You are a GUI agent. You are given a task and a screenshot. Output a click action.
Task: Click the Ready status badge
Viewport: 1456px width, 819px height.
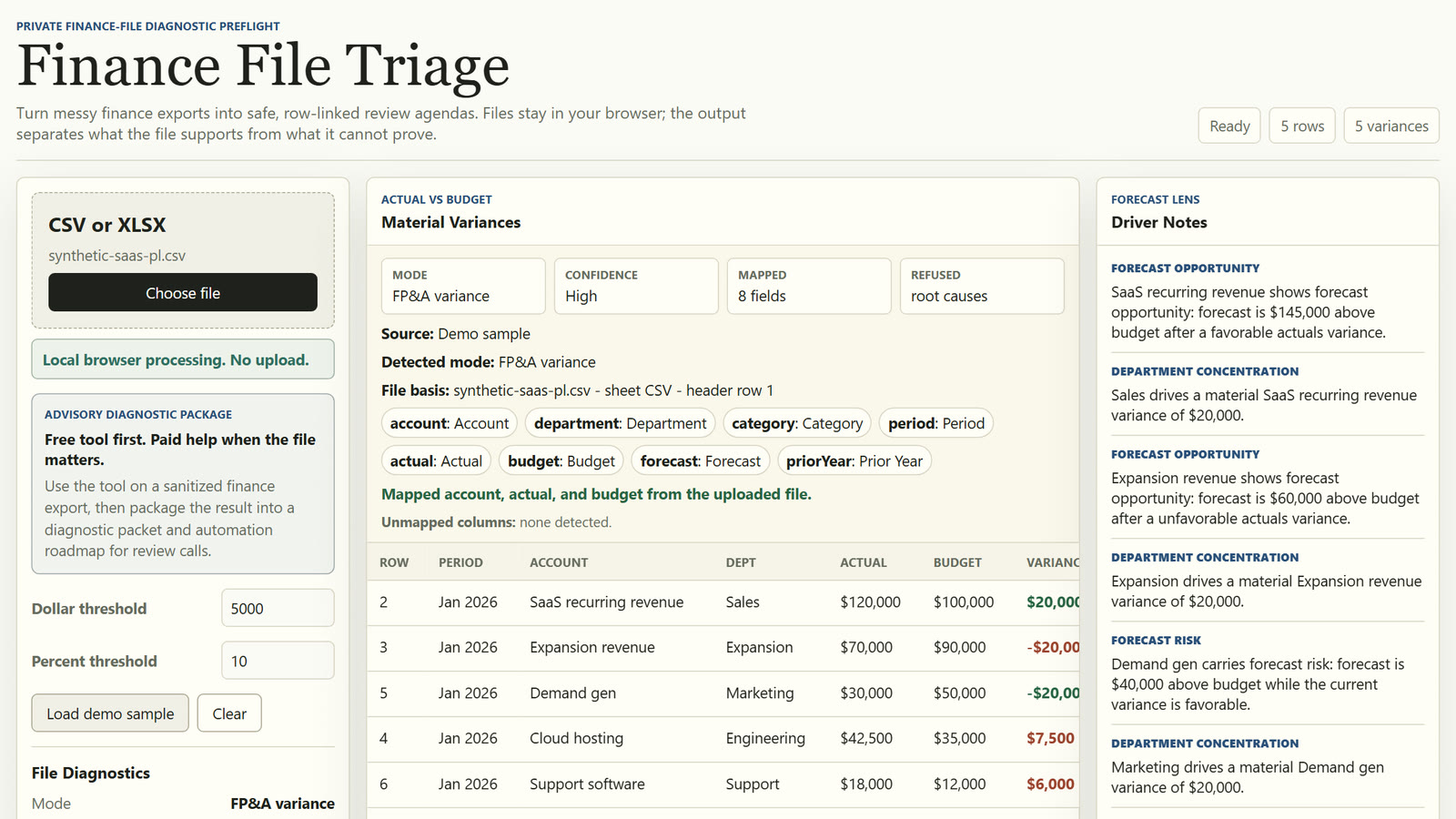[1229, 126]
